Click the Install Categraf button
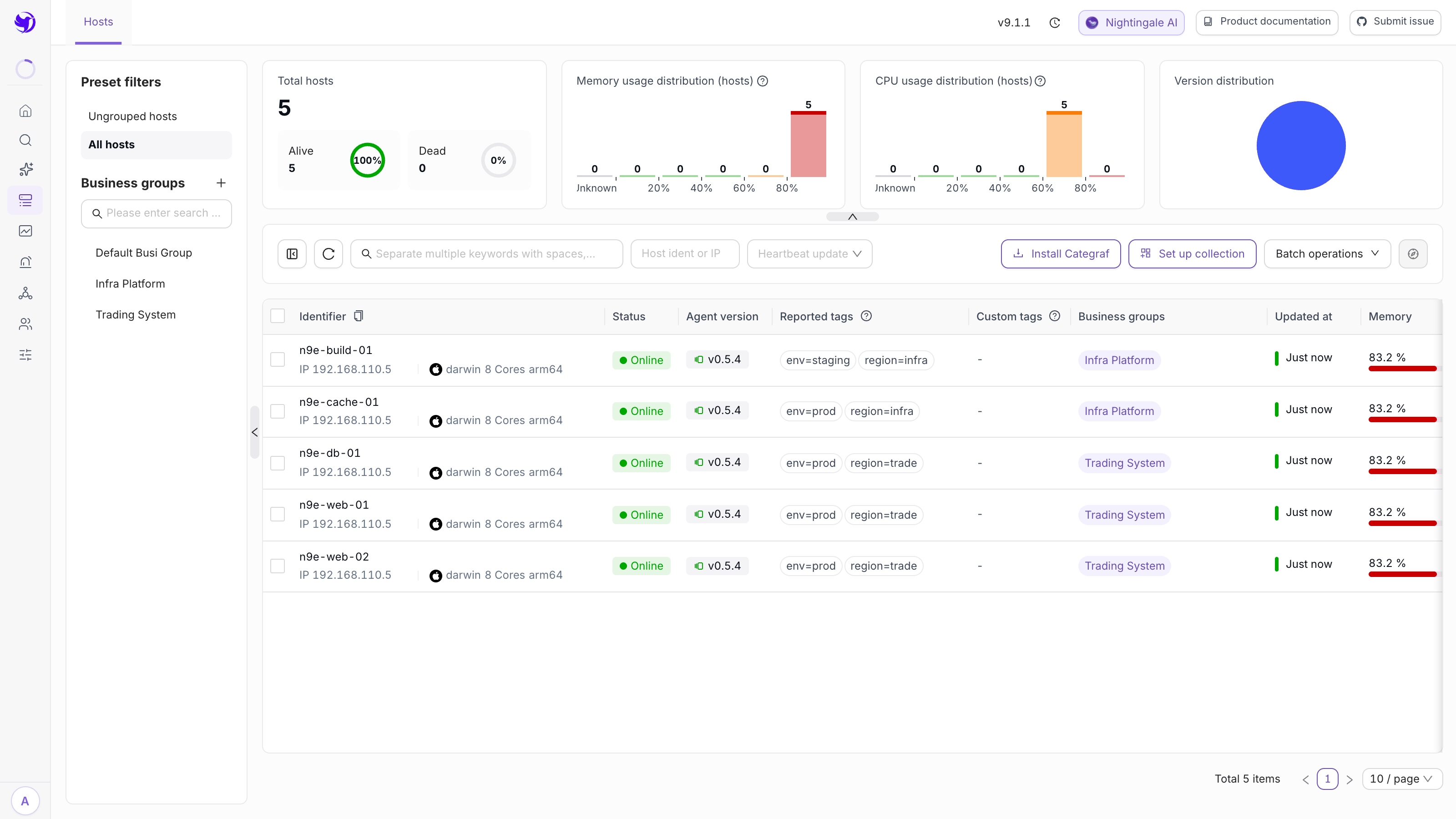The height and width of the screenshot is (819, 1456). [x=1061, y=254]
